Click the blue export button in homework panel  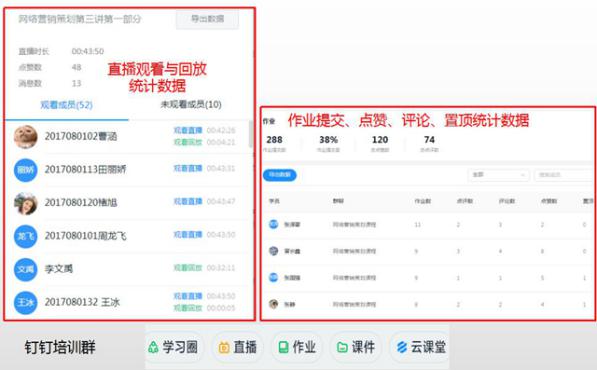pyautogui.click(x=279, y=175)
